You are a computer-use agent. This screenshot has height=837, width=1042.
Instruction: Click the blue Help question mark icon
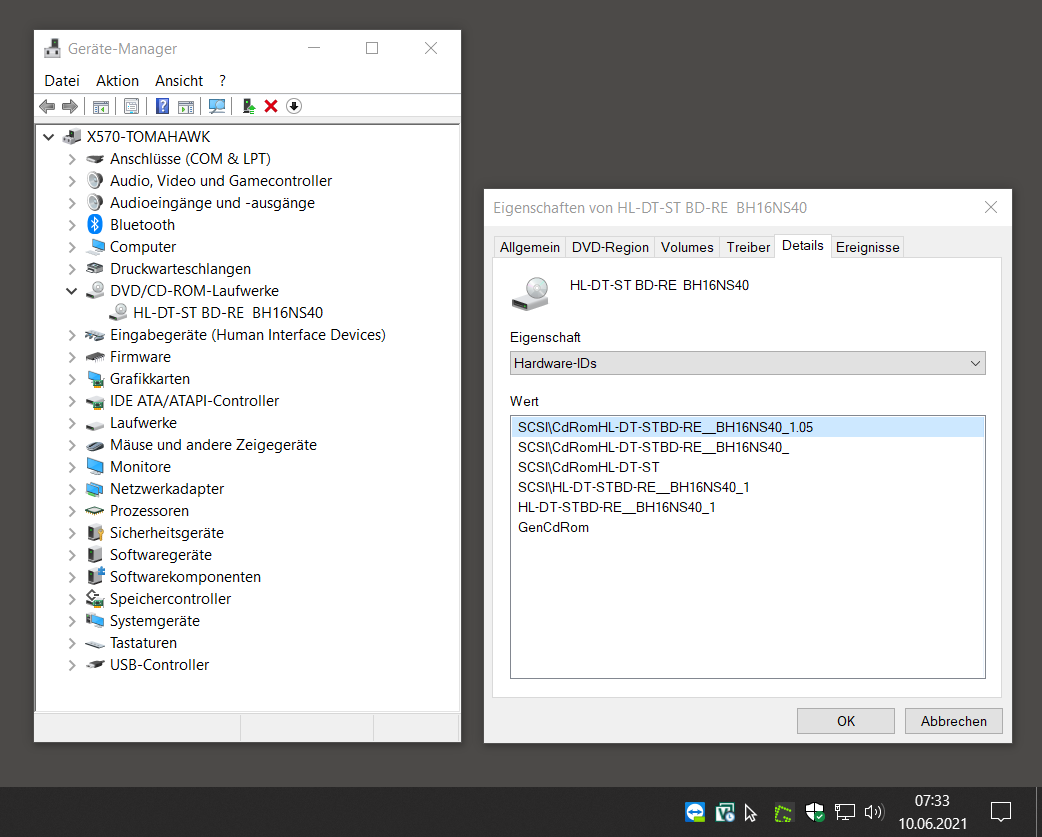pos(162,106)
